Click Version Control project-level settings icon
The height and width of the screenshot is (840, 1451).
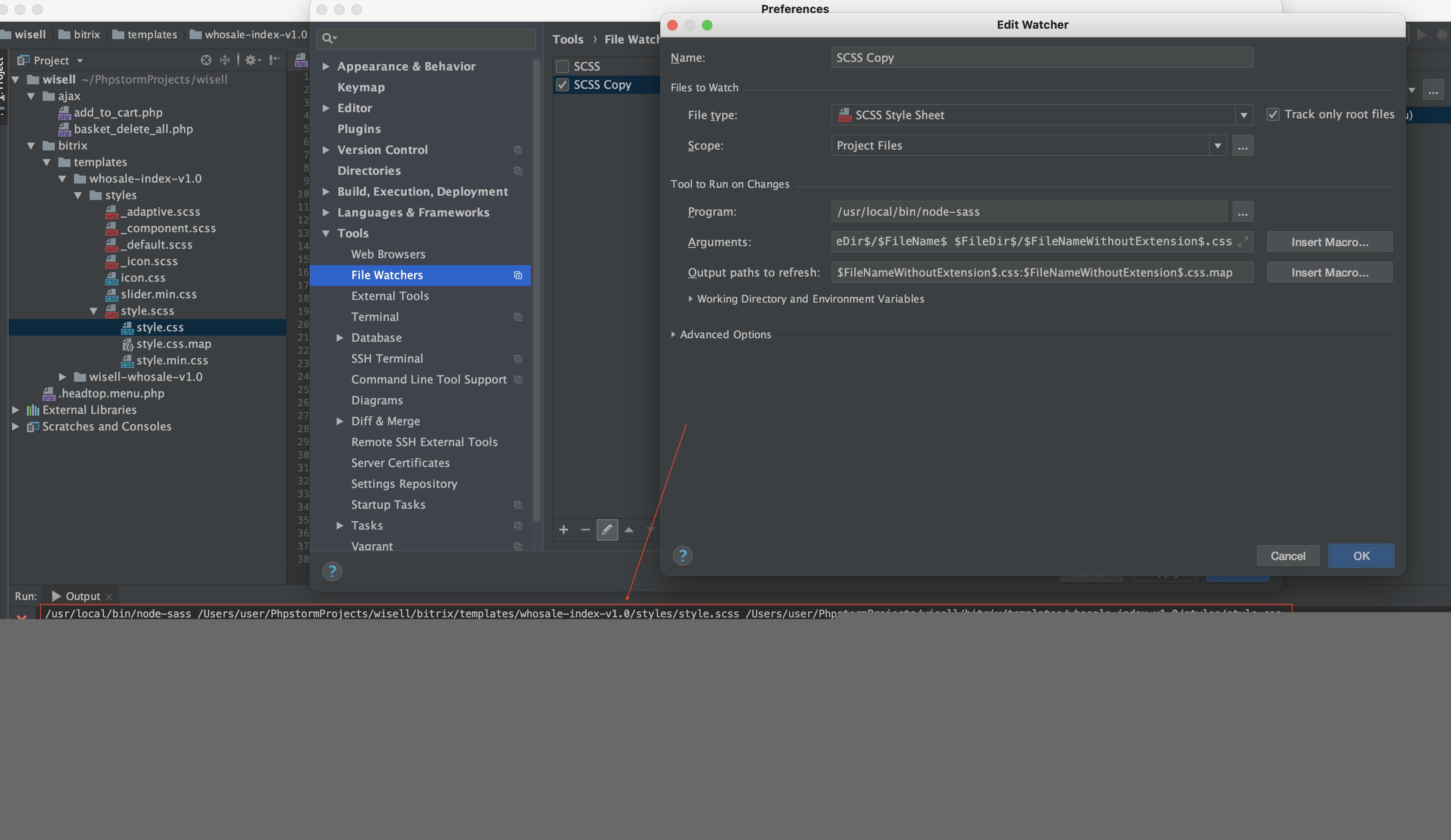pyautogui.click(x=518, y=150)
